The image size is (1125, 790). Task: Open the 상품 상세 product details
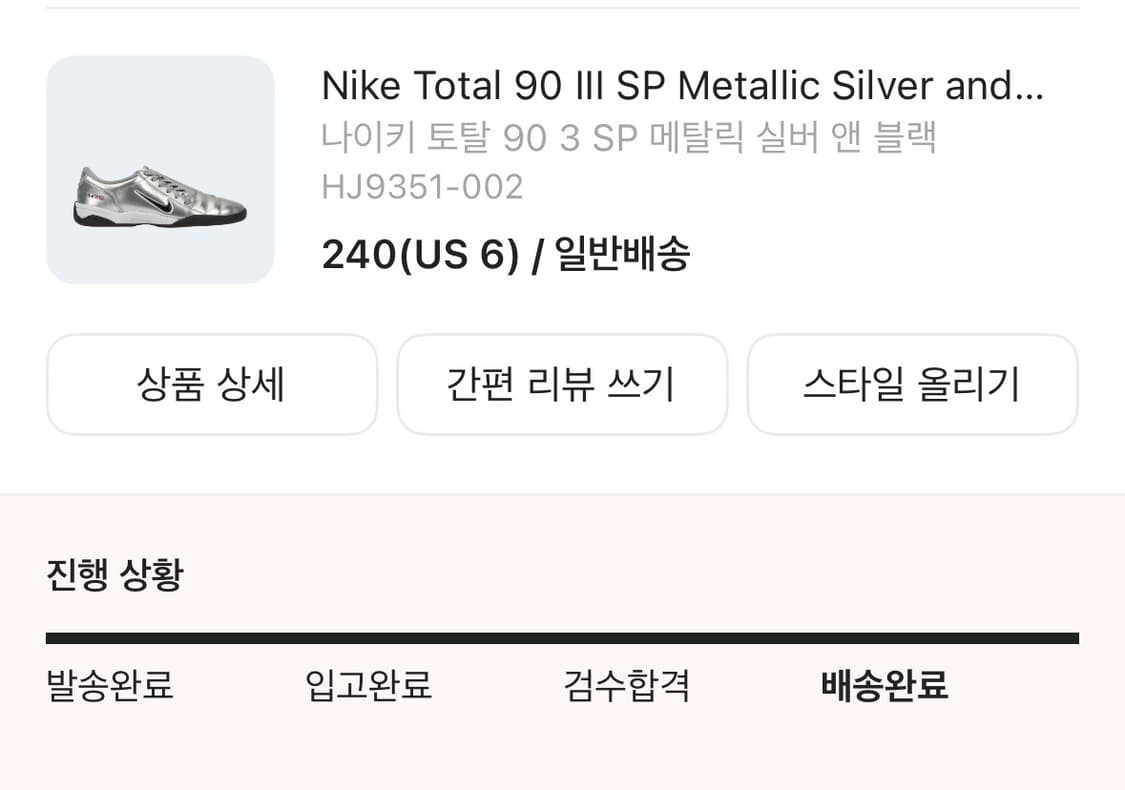[x=211, y=385]
